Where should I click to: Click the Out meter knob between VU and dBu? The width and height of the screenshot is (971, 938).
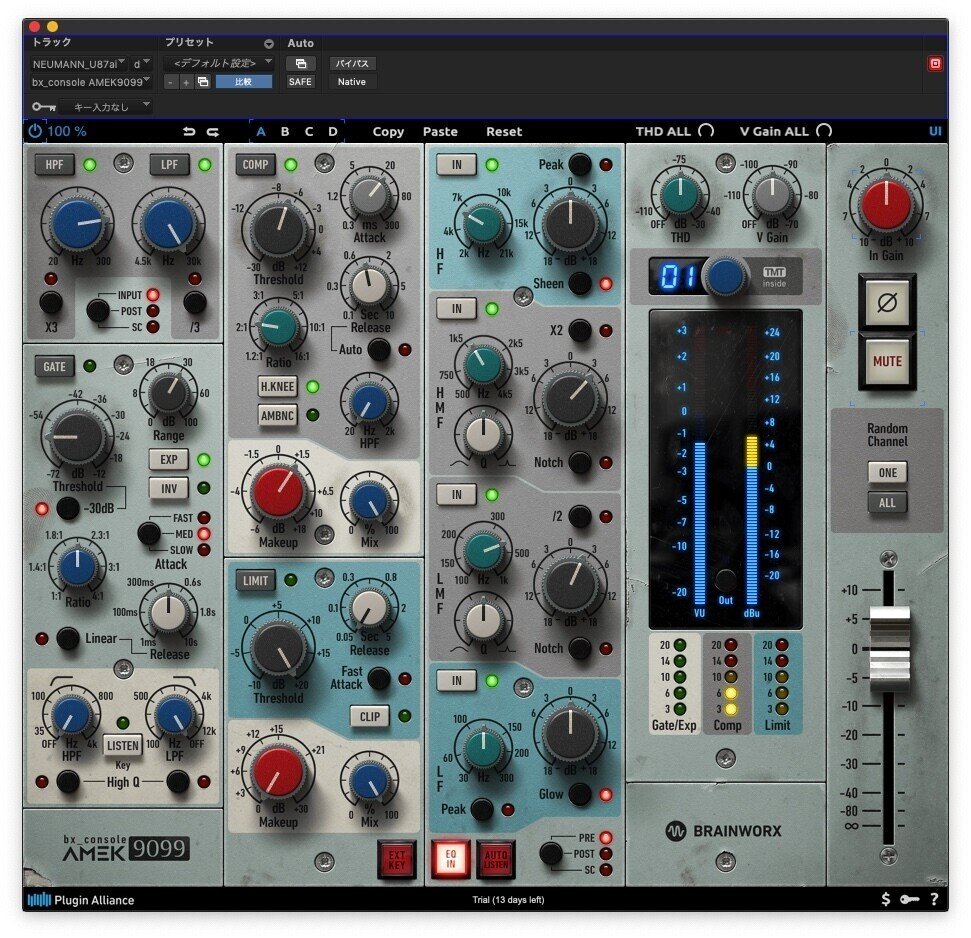point(725,581)
